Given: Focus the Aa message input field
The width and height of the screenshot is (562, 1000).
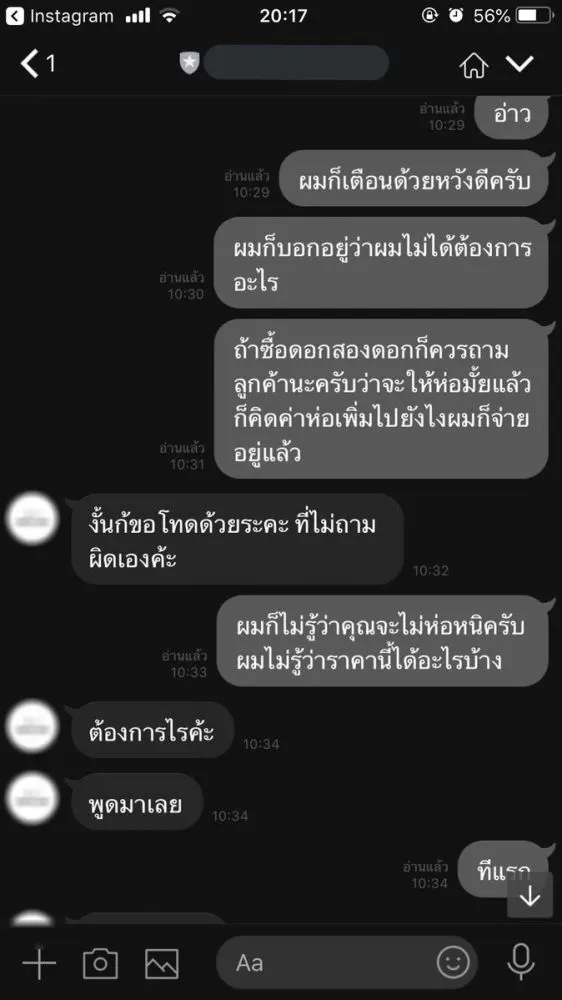Looking at the screenshot, I should click(347, 962).
